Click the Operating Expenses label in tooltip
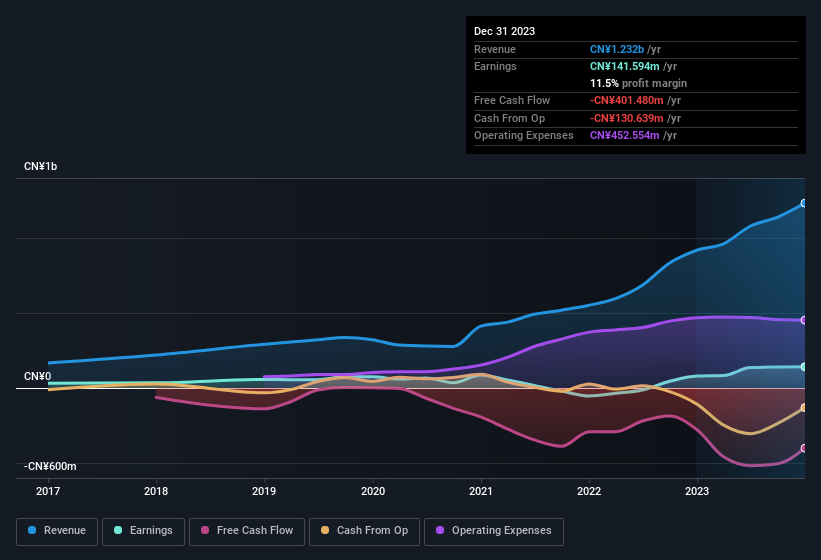Viewport: 821px width, 560px height. [x=524, y=136]
